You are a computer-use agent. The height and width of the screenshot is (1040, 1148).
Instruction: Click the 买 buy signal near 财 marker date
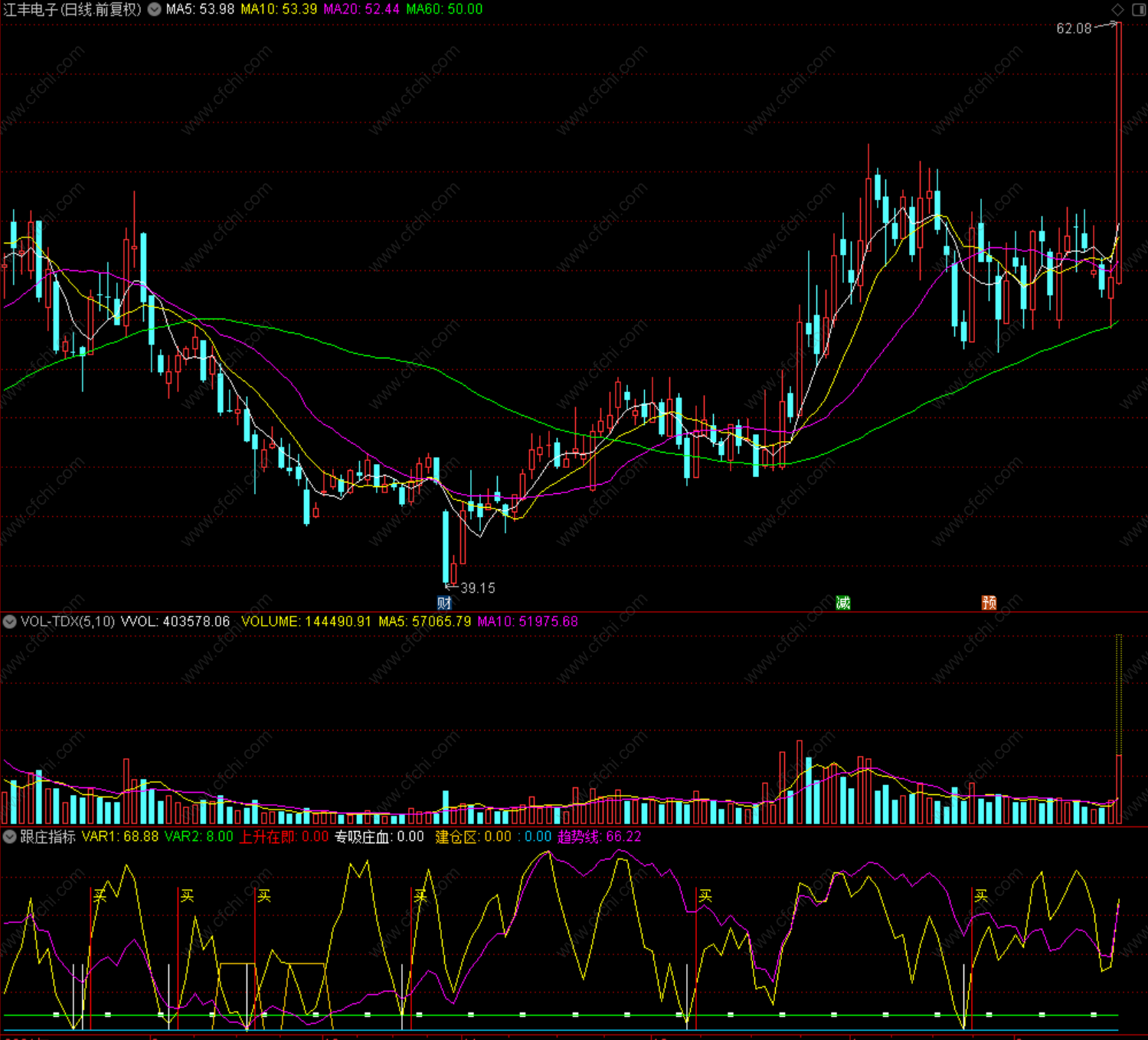click(420, 895)
